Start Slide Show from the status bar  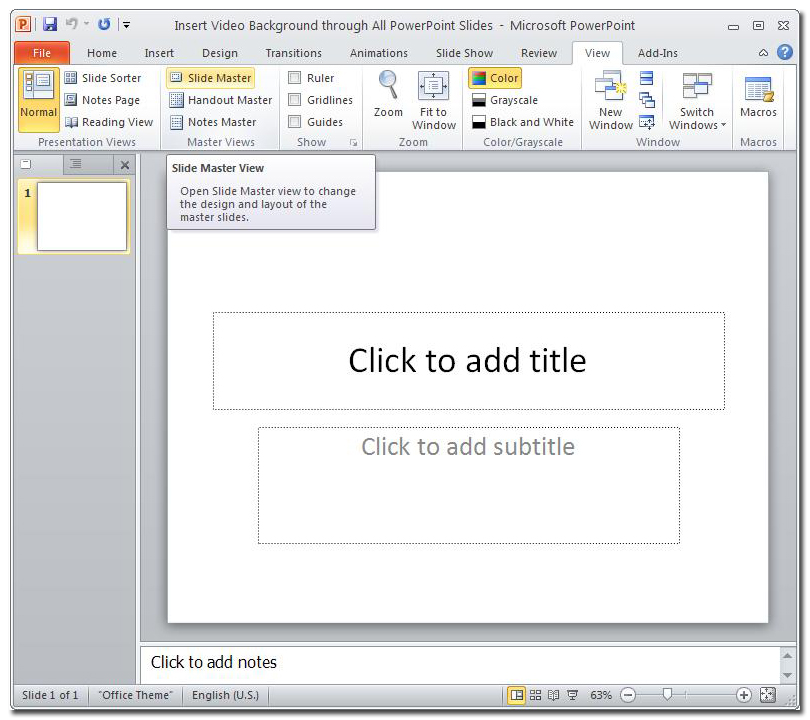(571, 695)
